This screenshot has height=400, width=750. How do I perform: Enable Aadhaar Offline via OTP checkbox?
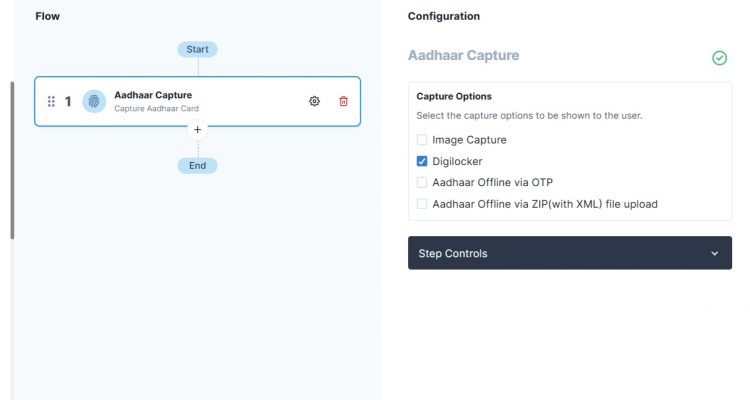click(422, 182)
